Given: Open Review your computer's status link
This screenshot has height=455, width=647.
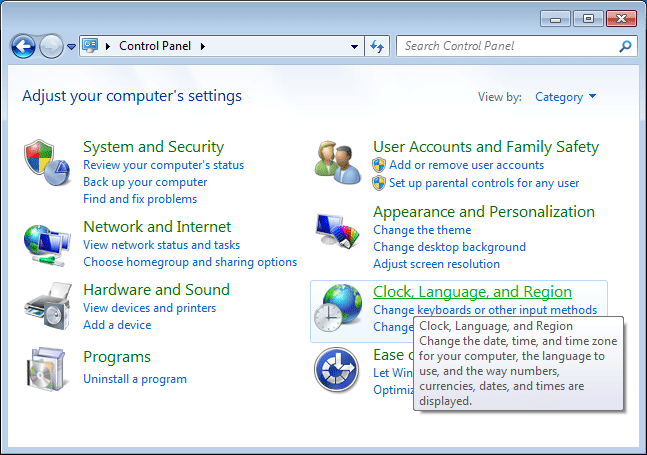Looking at the screenshot, I should 163,165.
